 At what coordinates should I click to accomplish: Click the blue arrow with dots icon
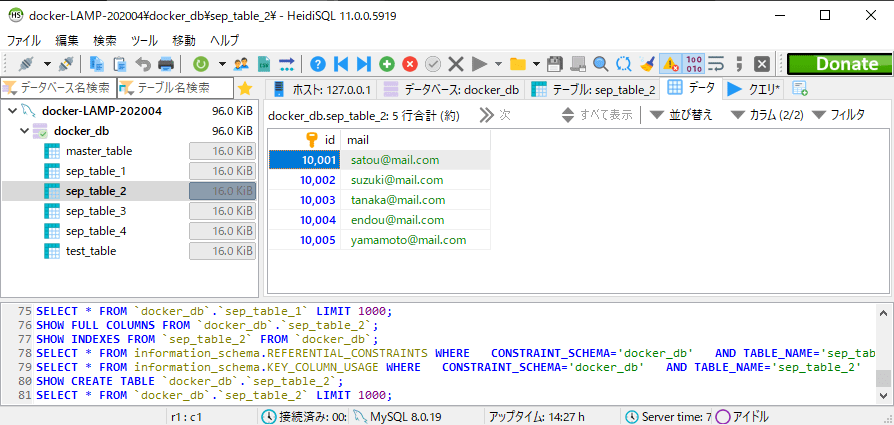[286, 64]
